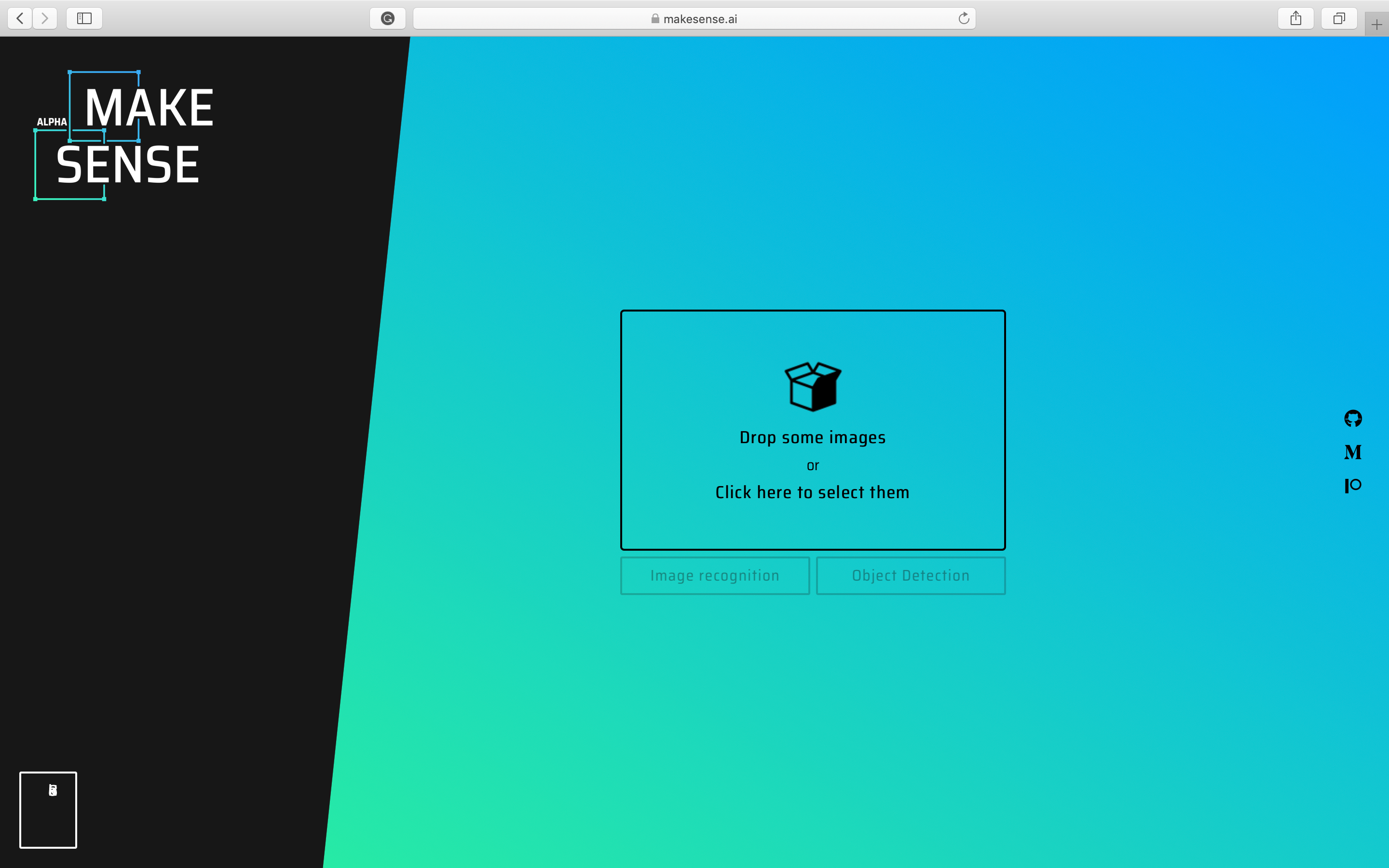This screenshot has height=868, width=1389.
Task: Open the Medium link icon
Action: pyautogui.click(x=1353, y=452)
